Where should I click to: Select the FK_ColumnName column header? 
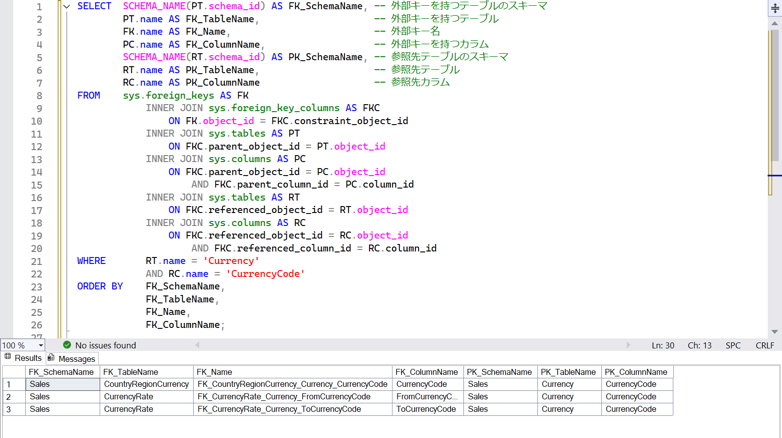[x=427, y=372]
